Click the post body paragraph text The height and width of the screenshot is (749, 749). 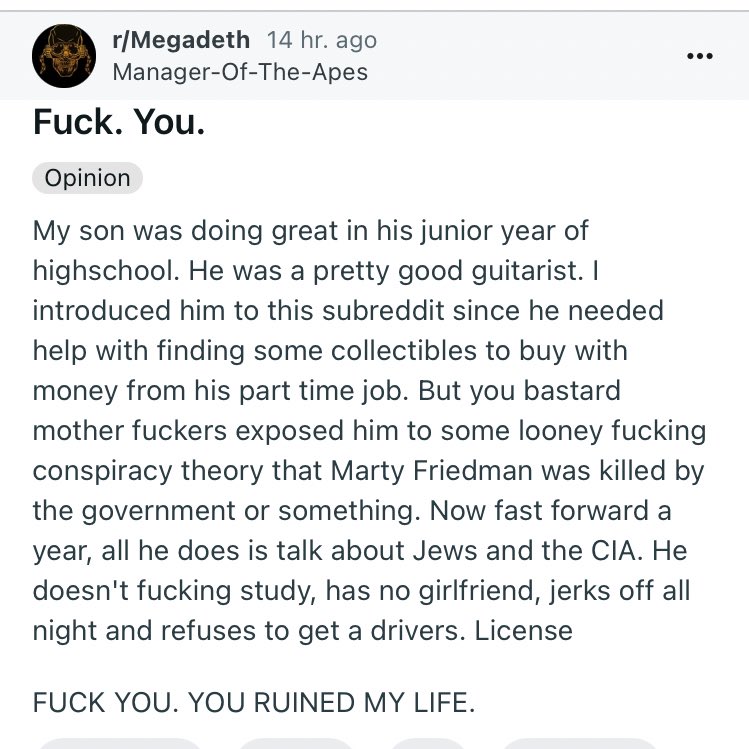coord(369,430)
